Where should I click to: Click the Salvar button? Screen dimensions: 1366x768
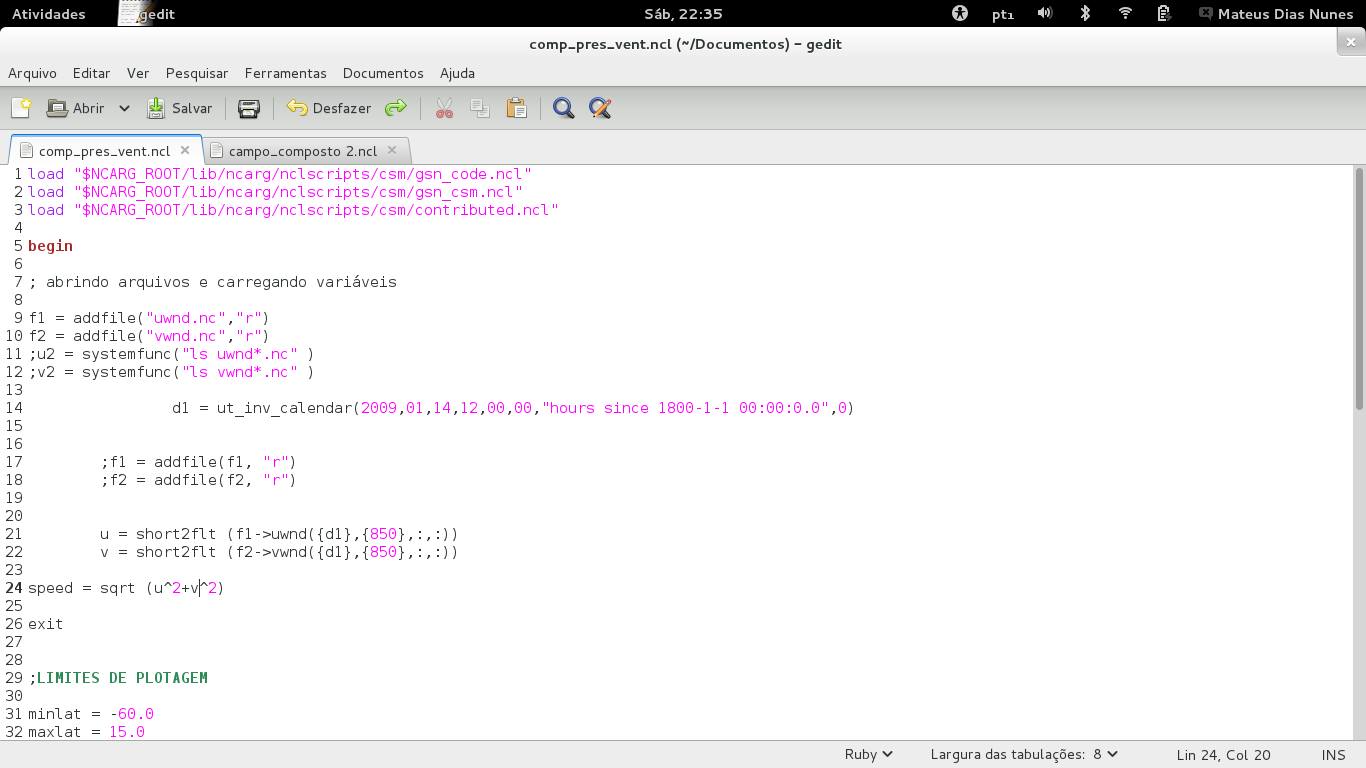[x=180, y=108]
